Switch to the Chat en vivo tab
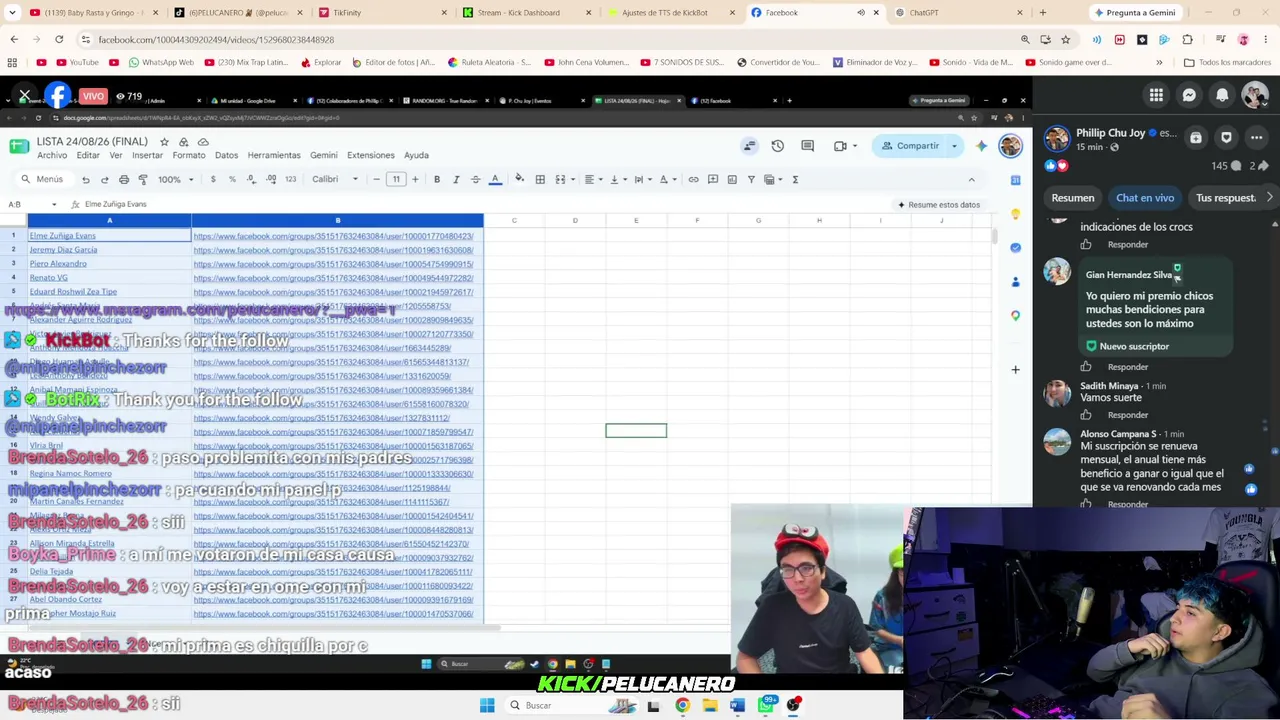This screenshot has width=1280, height=720. [x=1145, y=198]
